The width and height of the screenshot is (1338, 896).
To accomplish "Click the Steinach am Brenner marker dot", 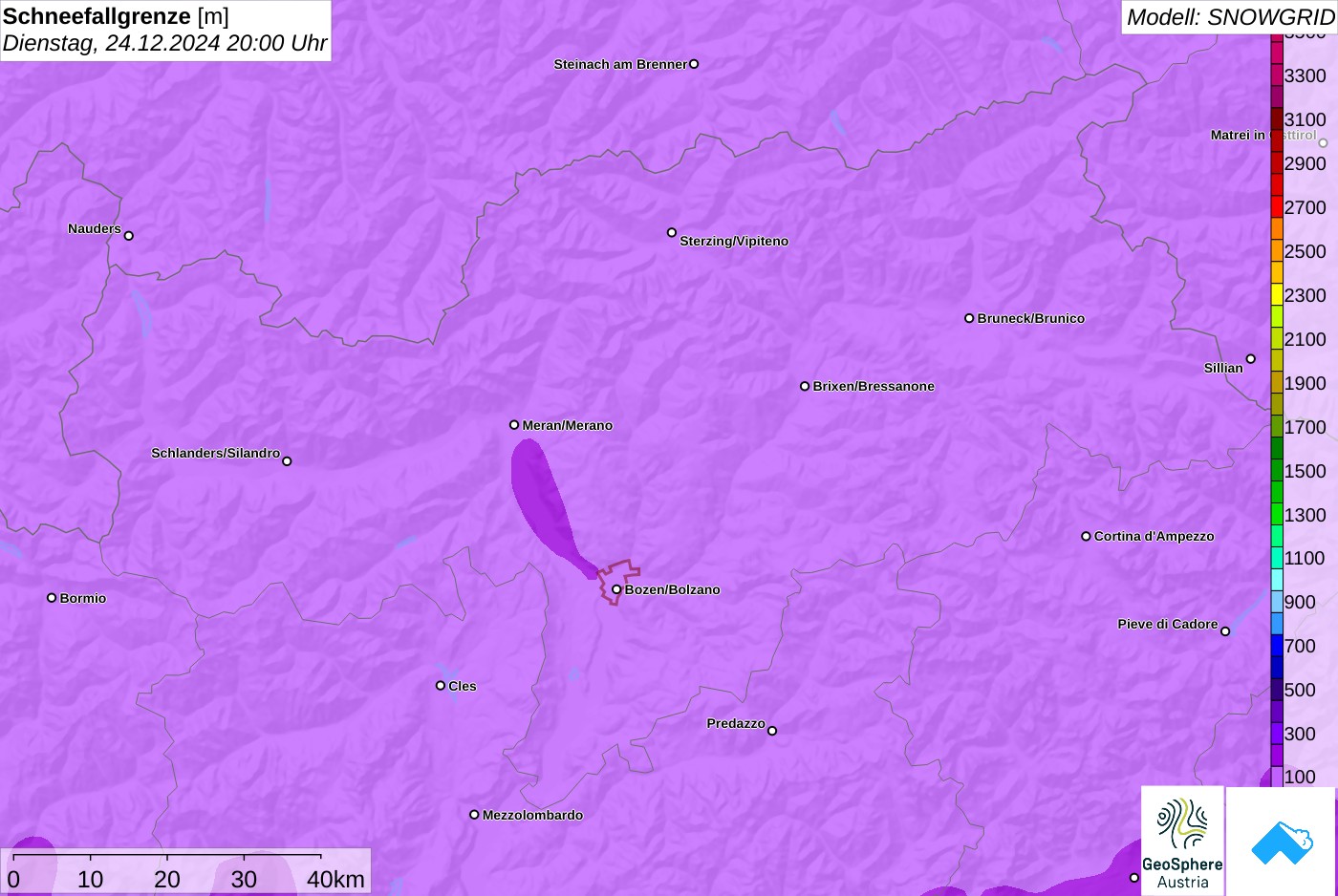I will (694, 64).
